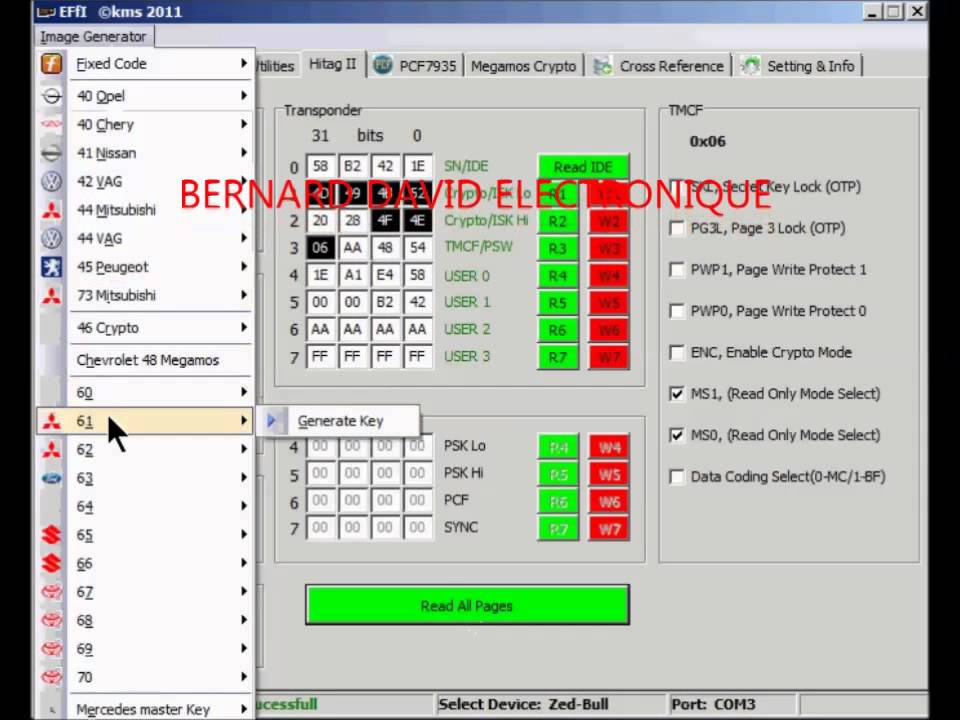Image resolution: width=960 pixels, height=720 pixels.
Task: Expand the 41 Nissan submenu
Action: tap(244, 152)
